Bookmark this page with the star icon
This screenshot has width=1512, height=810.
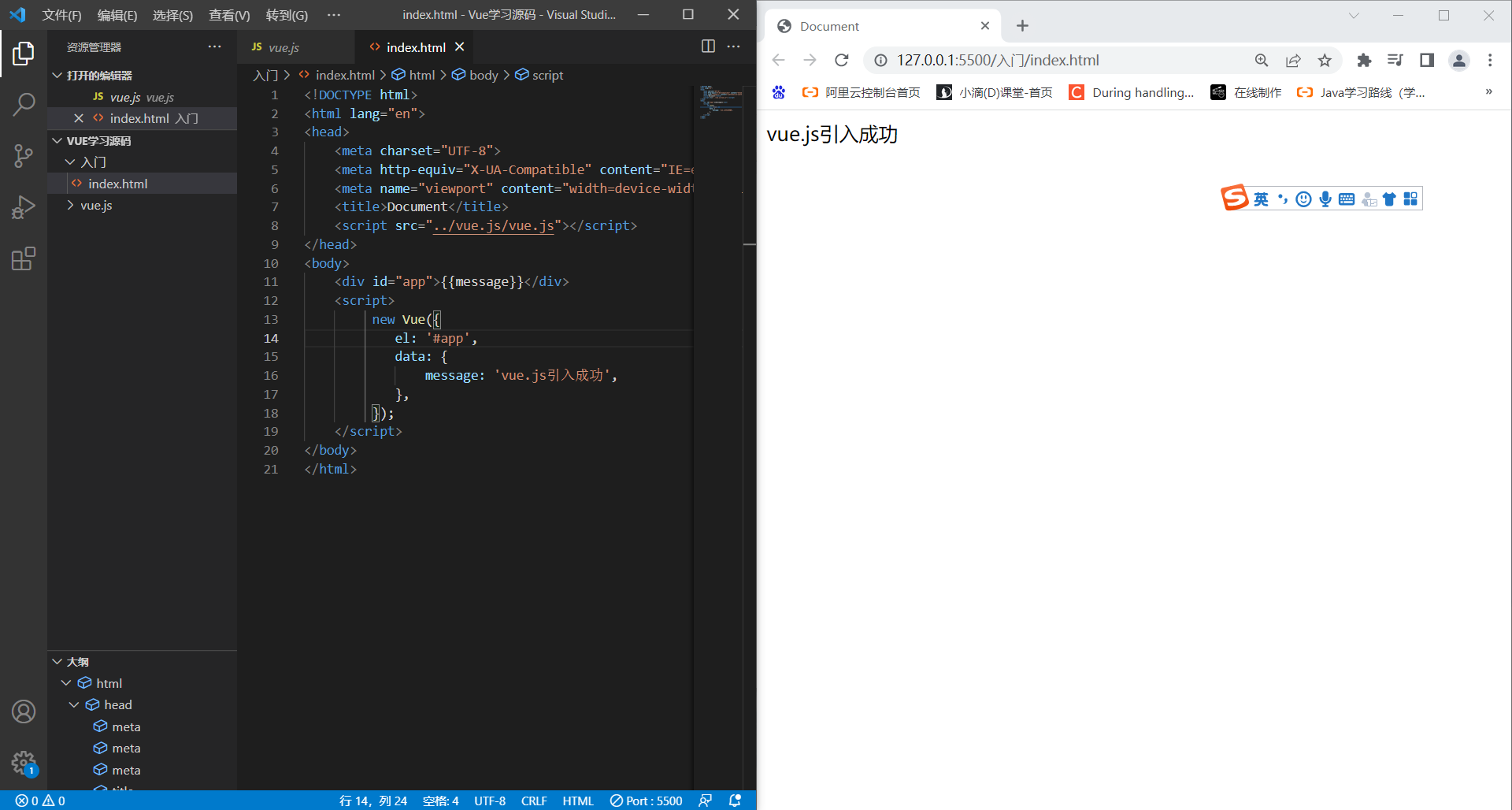(x=1325, y=60)
